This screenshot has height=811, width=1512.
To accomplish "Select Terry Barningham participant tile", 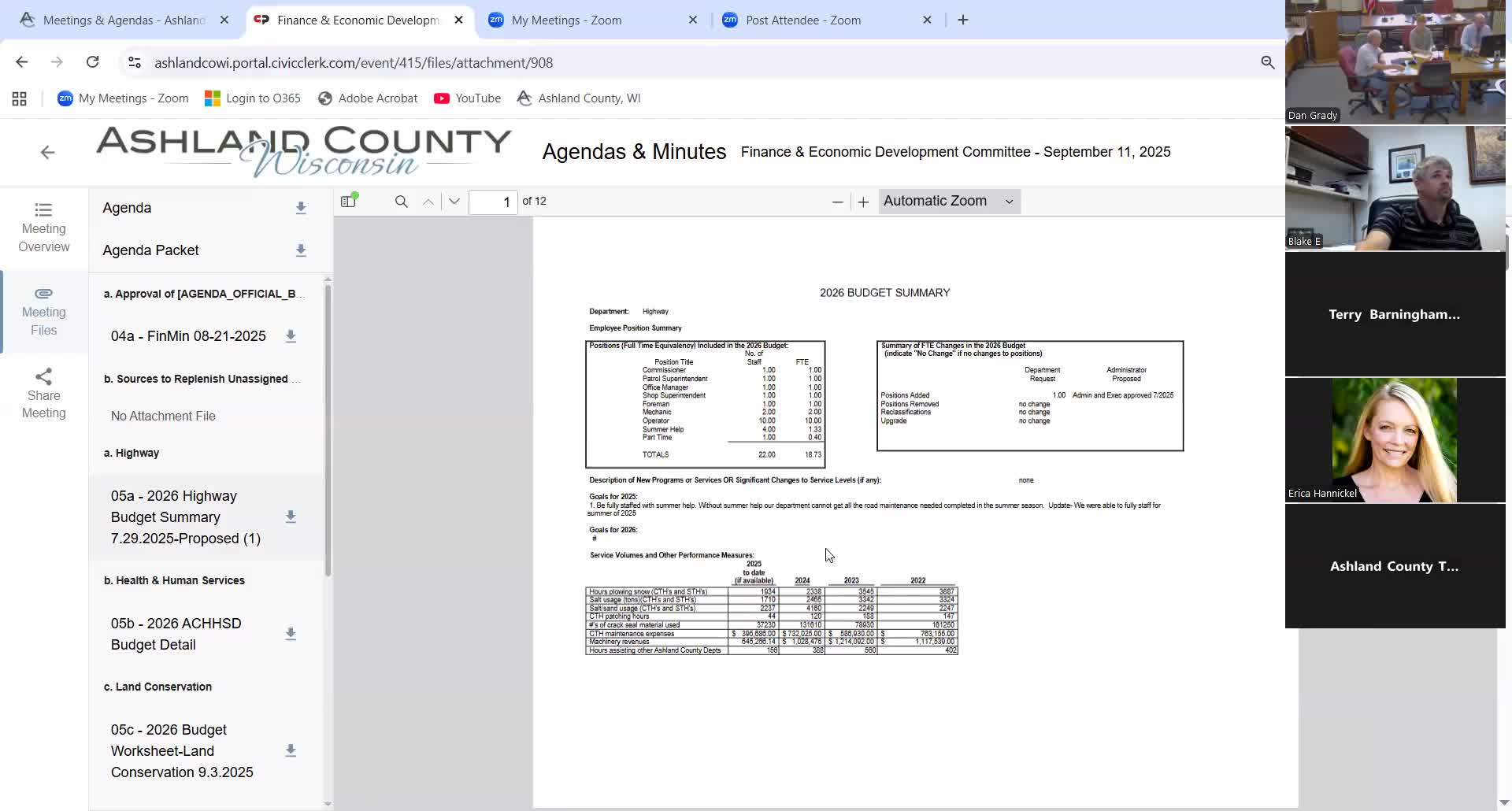I will [x=1395, y=314].
